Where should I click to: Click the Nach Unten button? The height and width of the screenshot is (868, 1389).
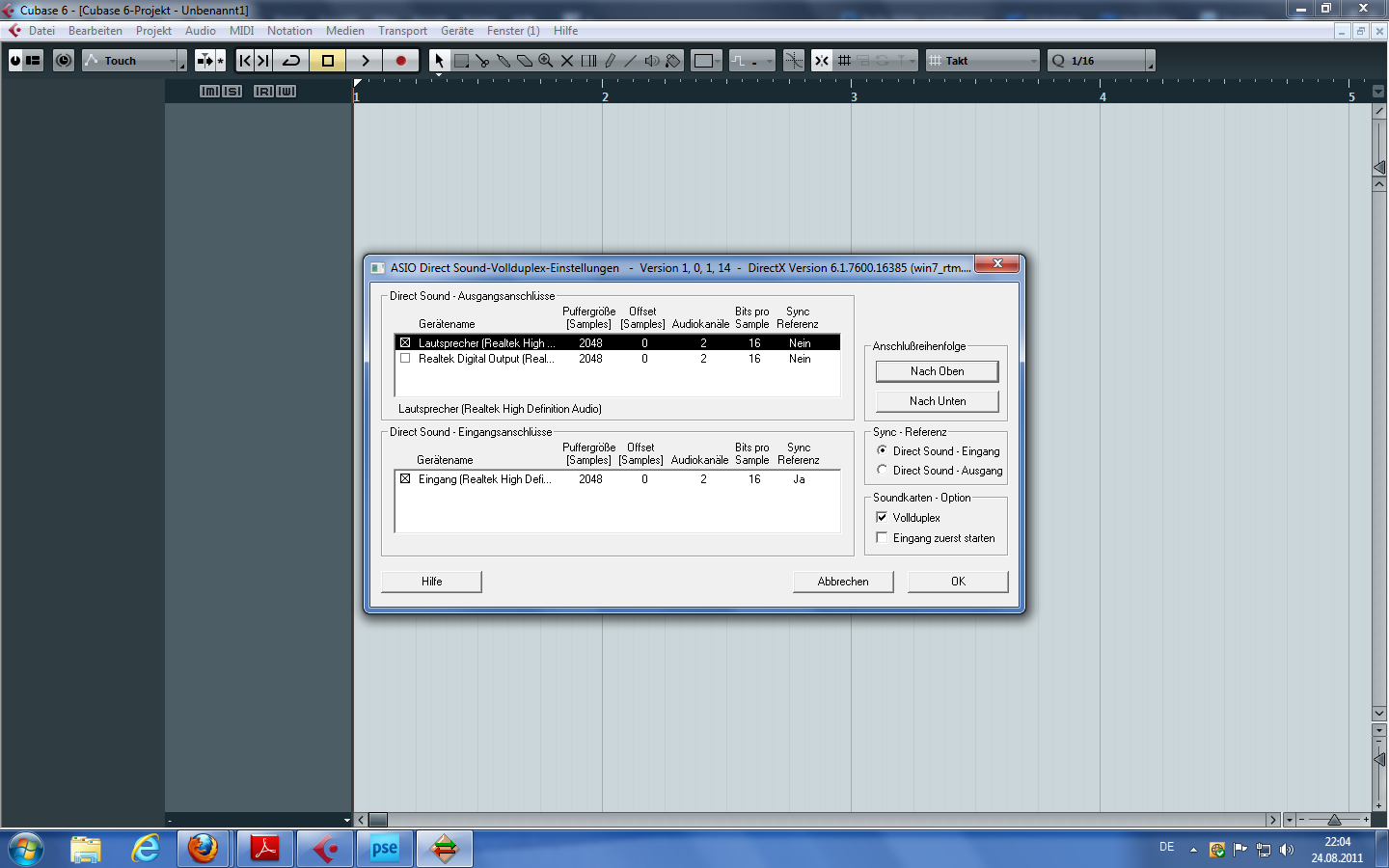[x=937, y=401]
